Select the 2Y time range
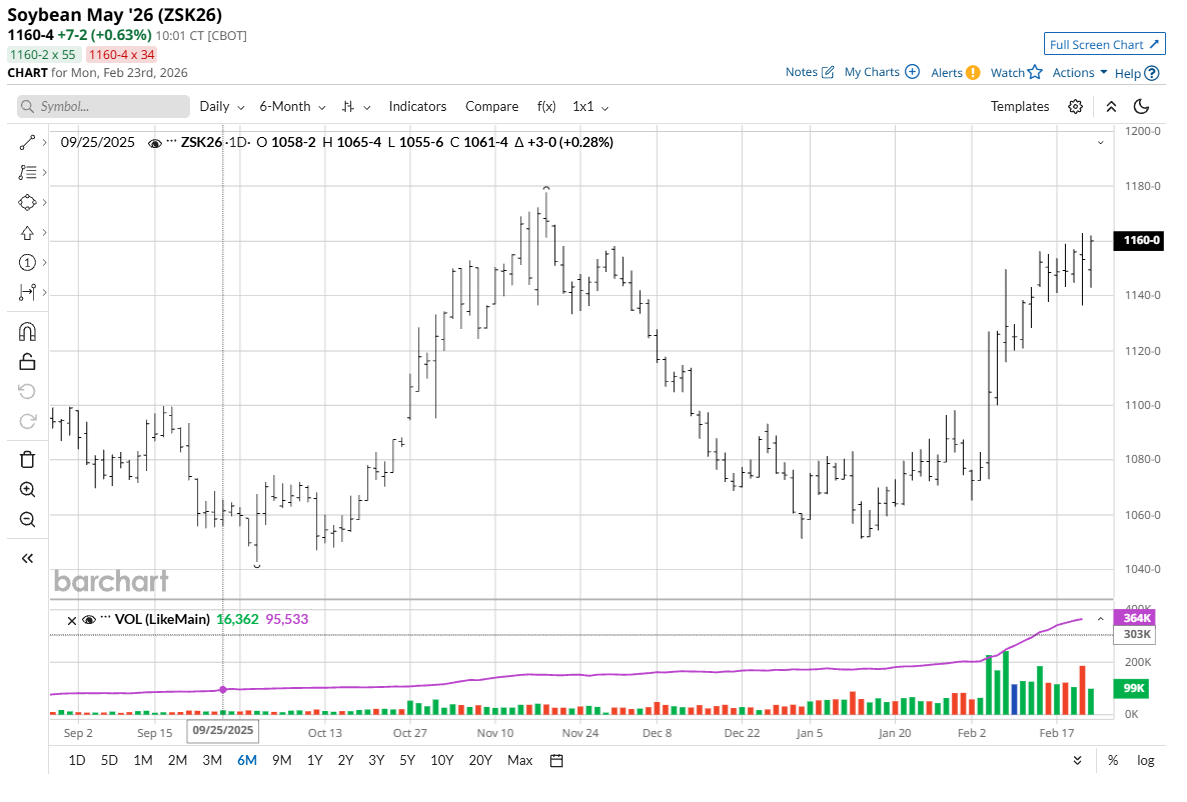Screen dimensions: 1187x802 coord(346,760)
